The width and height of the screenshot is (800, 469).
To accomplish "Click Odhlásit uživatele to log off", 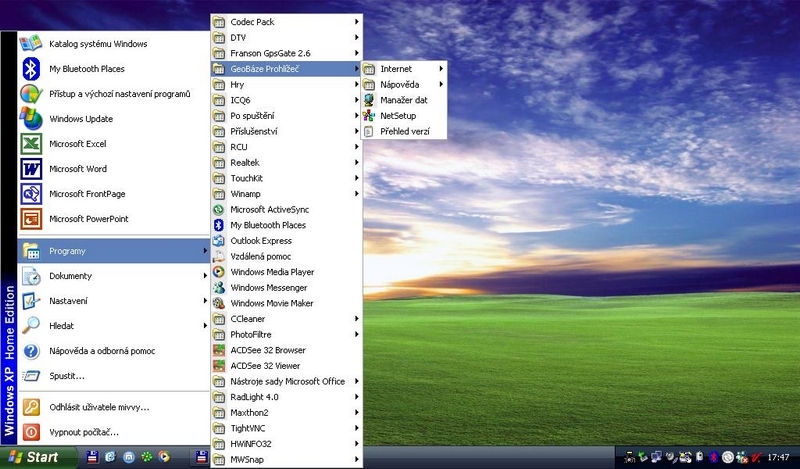I will point(99,407).
